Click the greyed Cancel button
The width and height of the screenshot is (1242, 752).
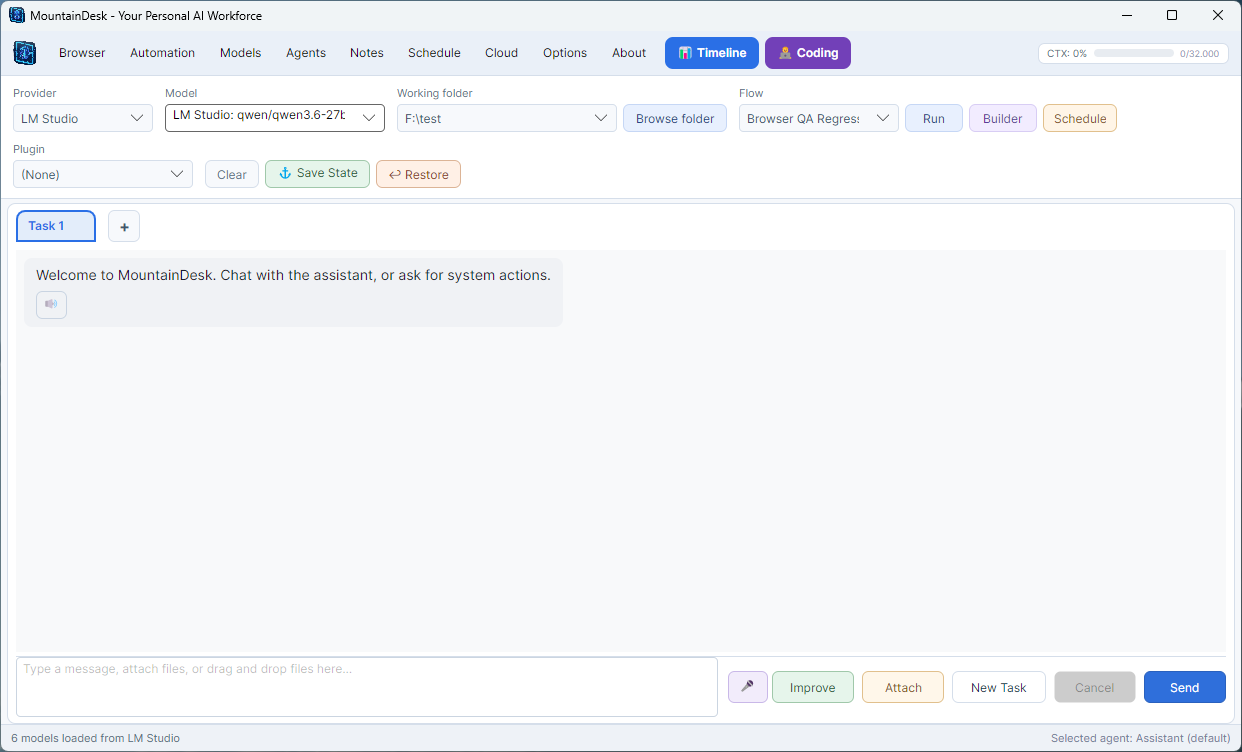(x=1095, y=687)
